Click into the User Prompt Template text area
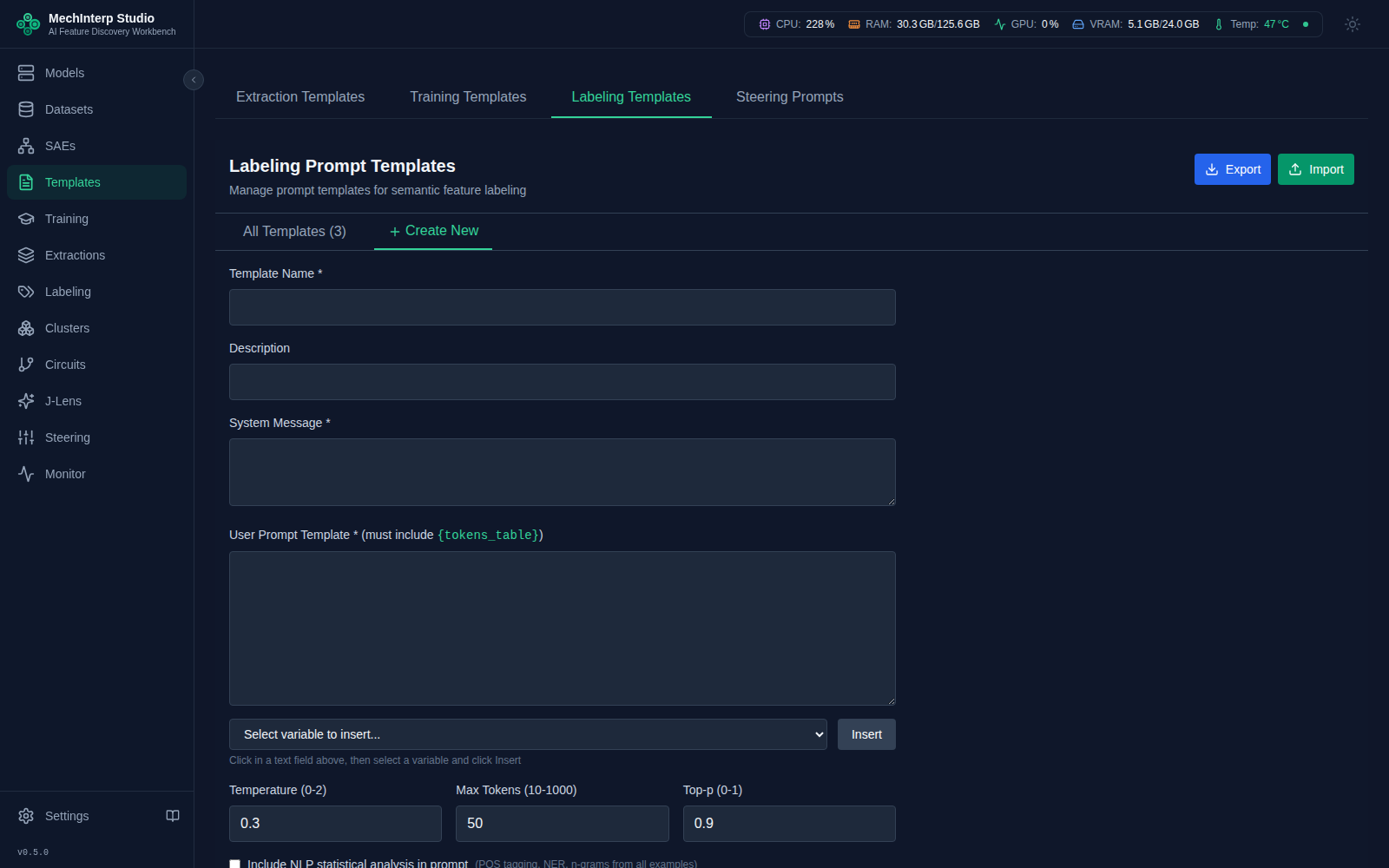The image size is (1389, 868). click(x=563, y=628)
